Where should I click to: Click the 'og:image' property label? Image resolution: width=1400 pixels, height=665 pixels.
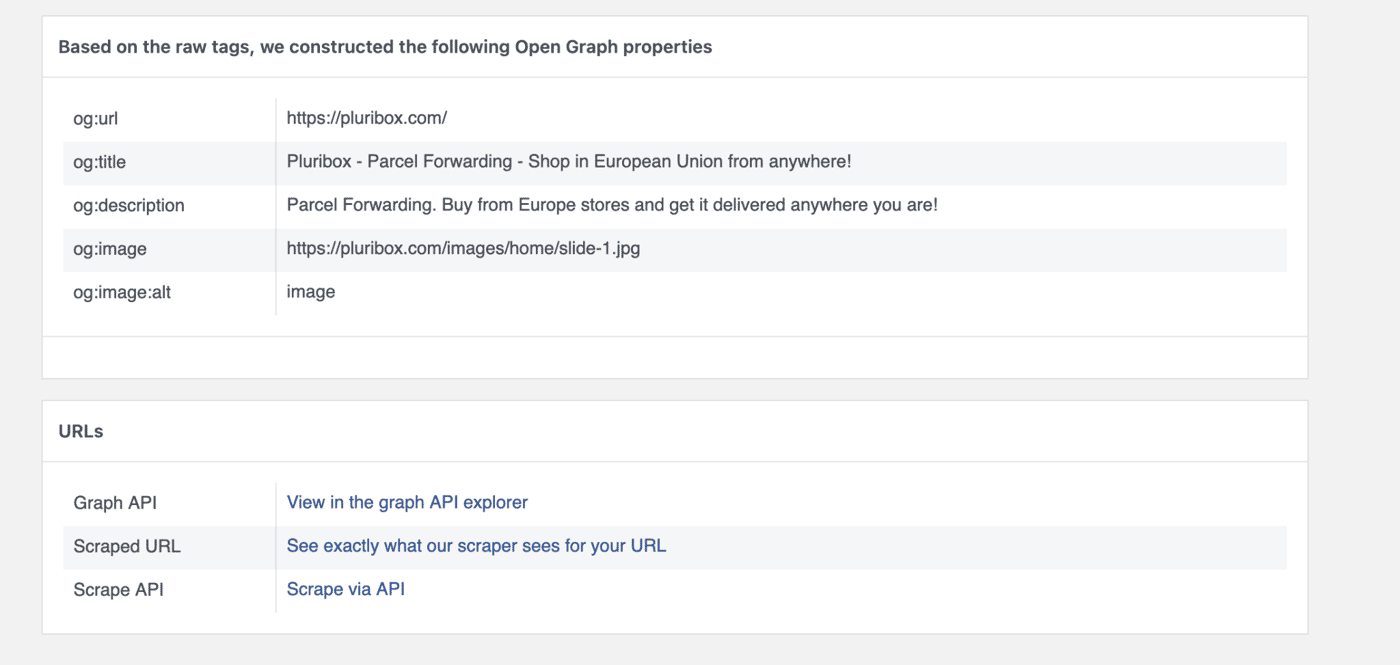(x=110, y=249)
